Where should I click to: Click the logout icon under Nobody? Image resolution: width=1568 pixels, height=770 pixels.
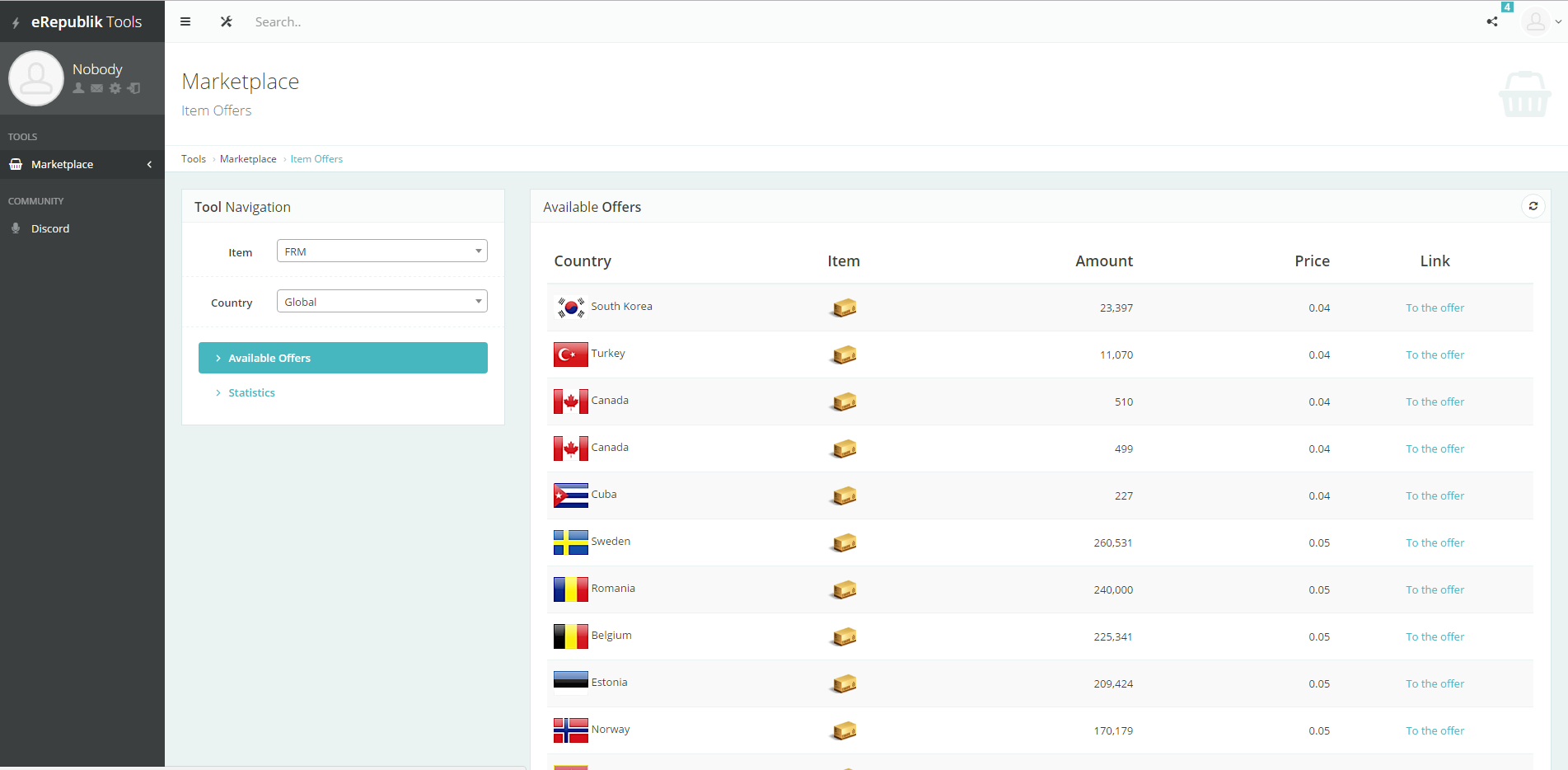click(133, 88)
